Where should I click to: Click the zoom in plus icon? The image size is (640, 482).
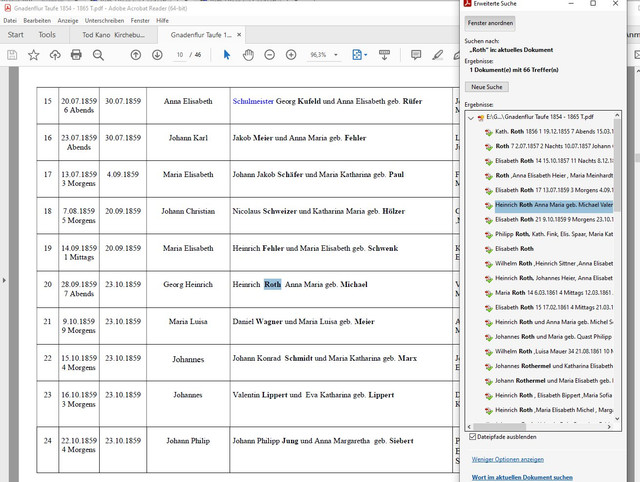tap(291, 55)
